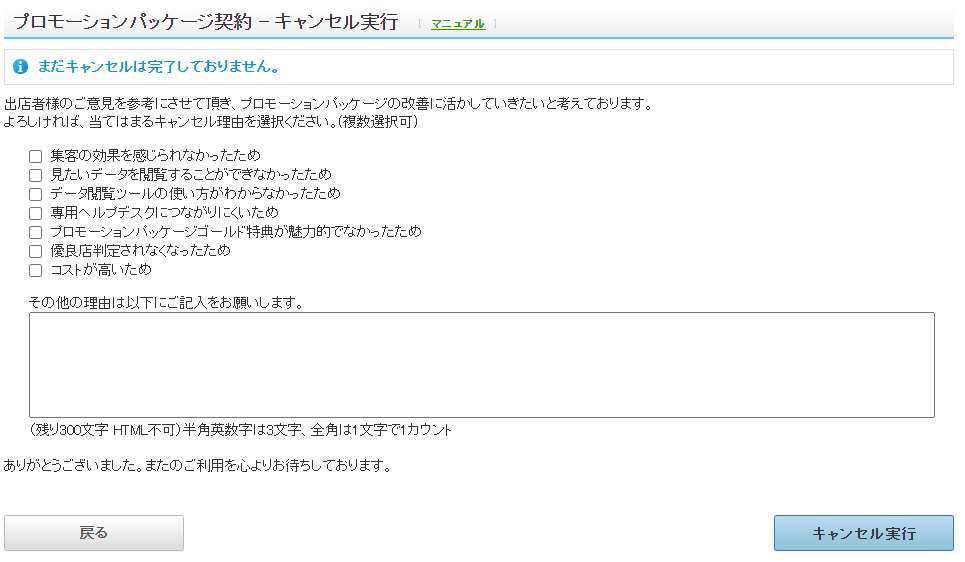Tick 見たいデータを閲覧することができなかったため option

tap(36, 175)
